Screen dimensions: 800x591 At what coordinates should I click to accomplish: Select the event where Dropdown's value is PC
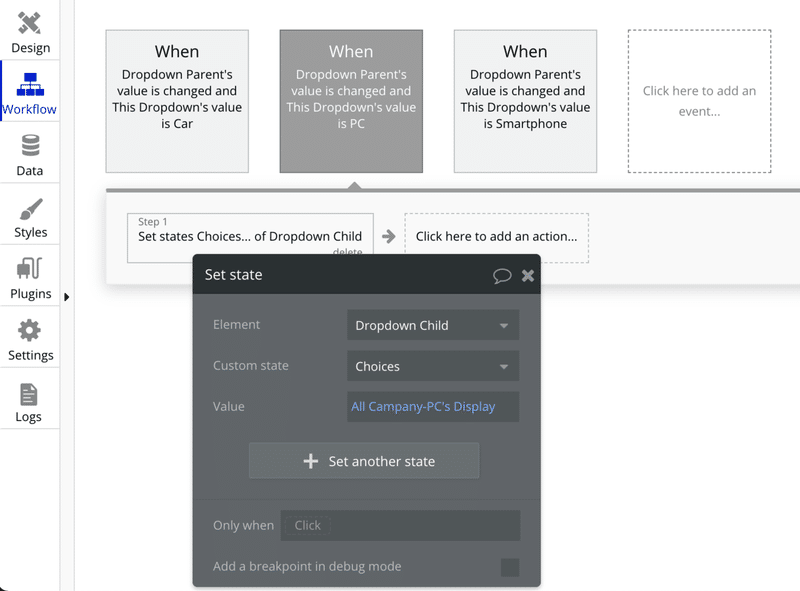click(351, 101)
